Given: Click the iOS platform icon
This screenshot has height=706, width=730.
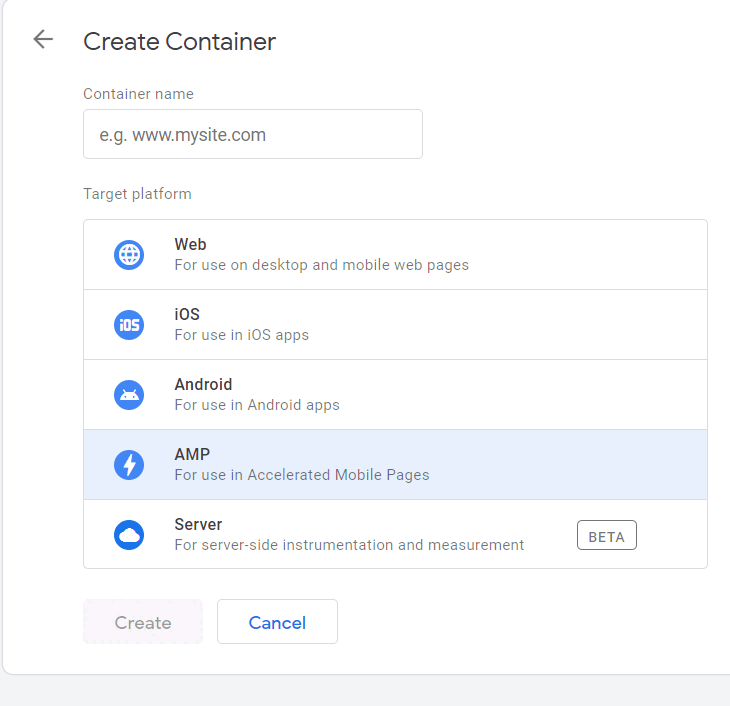Looking at the screenshot, I should (129, 325).
